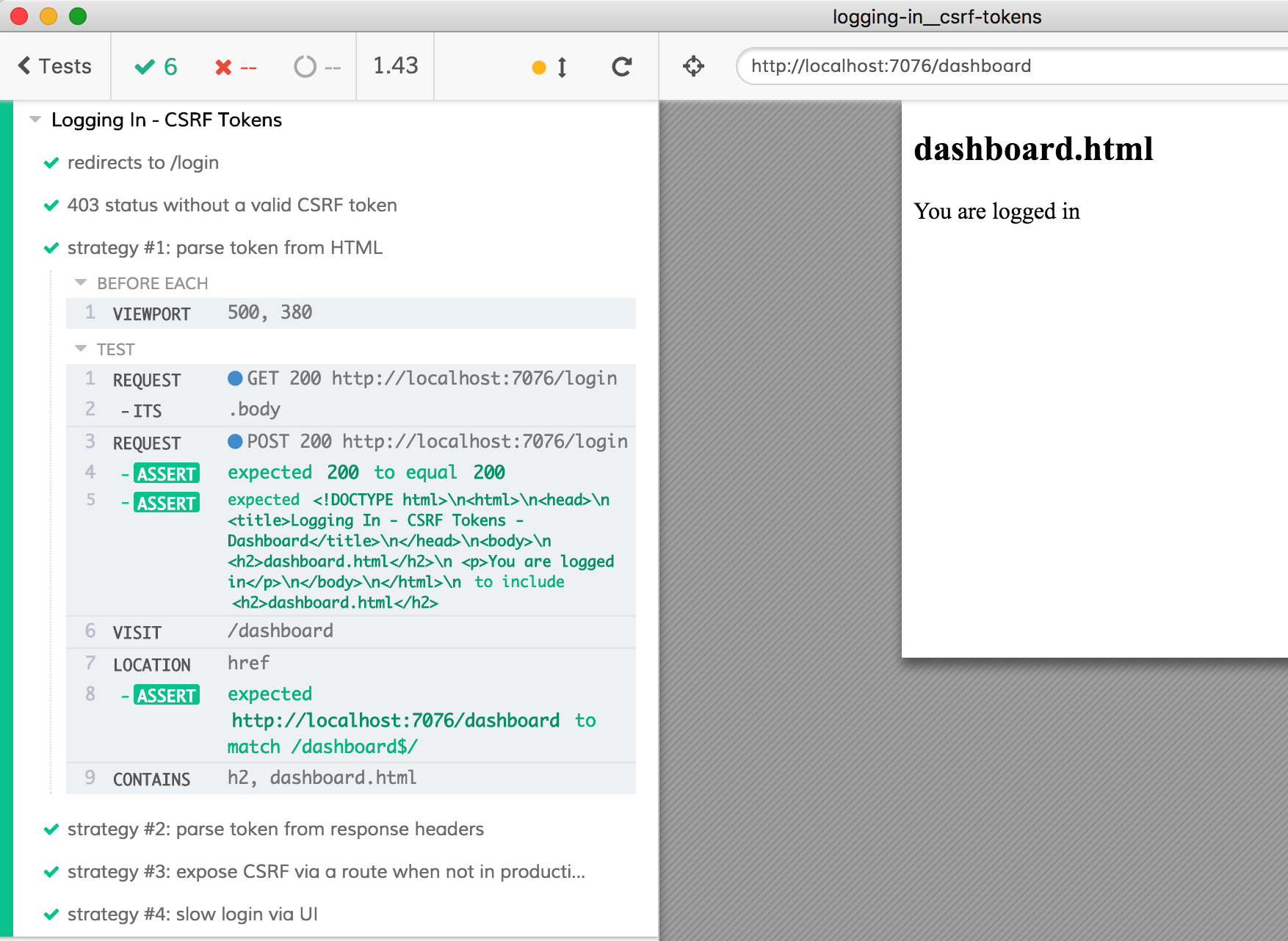Go back to the Tests list
Image resolution: width=1288 pixels, height=941 pixels.
pyautogui.click(x=54, y=67)
